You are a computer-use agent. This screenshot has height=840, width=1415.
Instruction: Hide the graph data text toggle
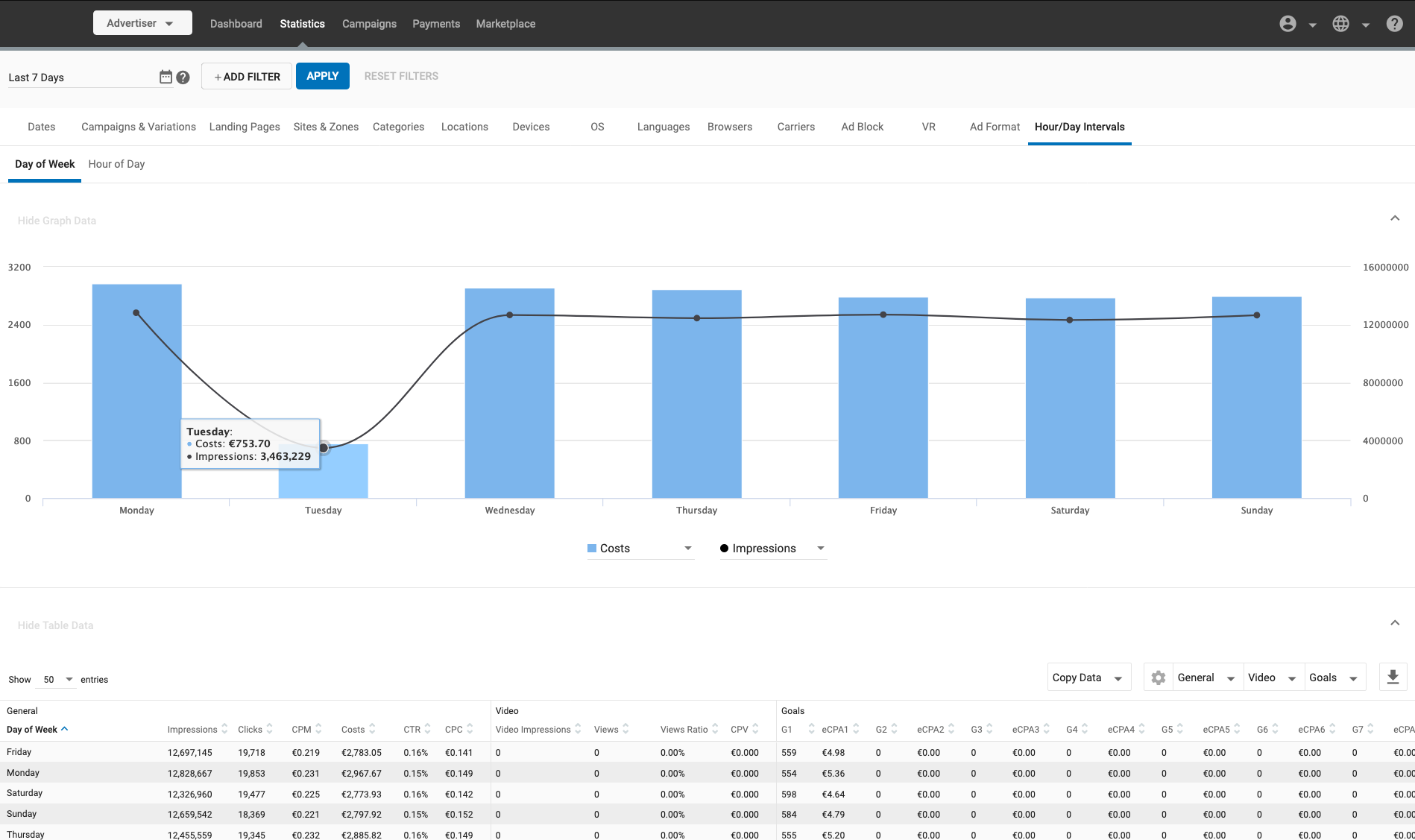[x=57, y=221]
